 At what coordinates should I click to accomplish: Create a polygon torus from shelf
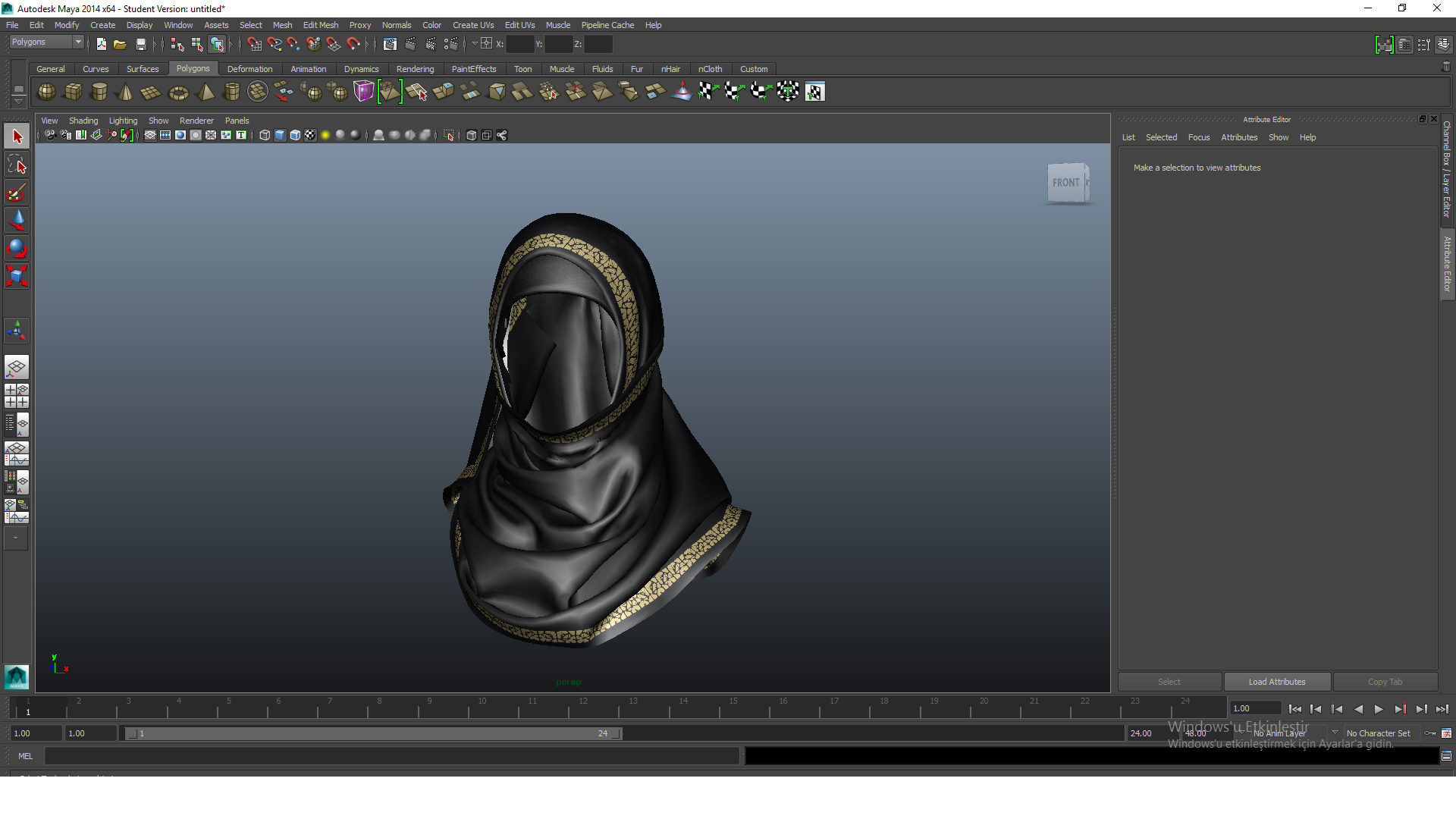click(x=178, y=93)
